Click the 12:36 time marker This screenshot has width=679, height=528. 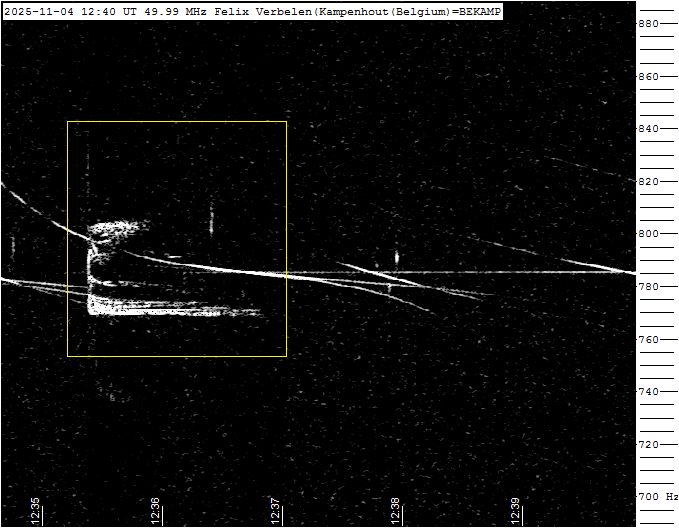[x=156, y=510]
